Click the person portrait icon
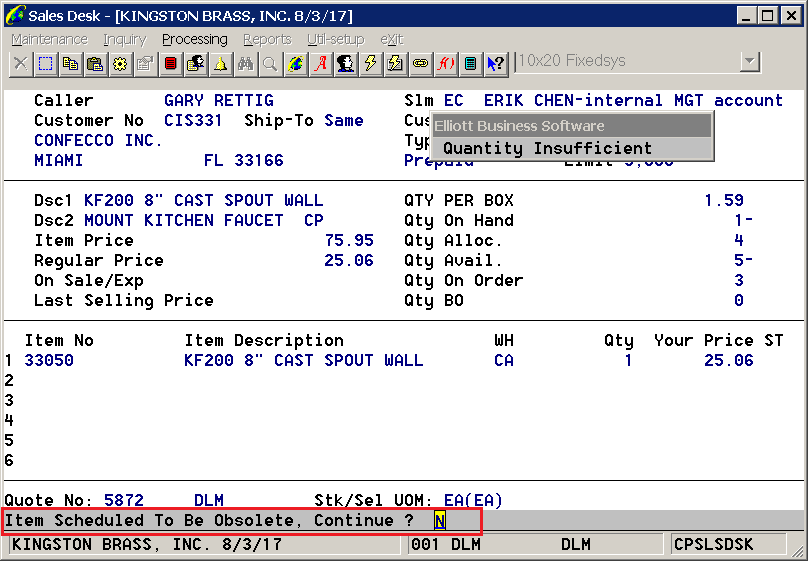 [x=346, y=64]
